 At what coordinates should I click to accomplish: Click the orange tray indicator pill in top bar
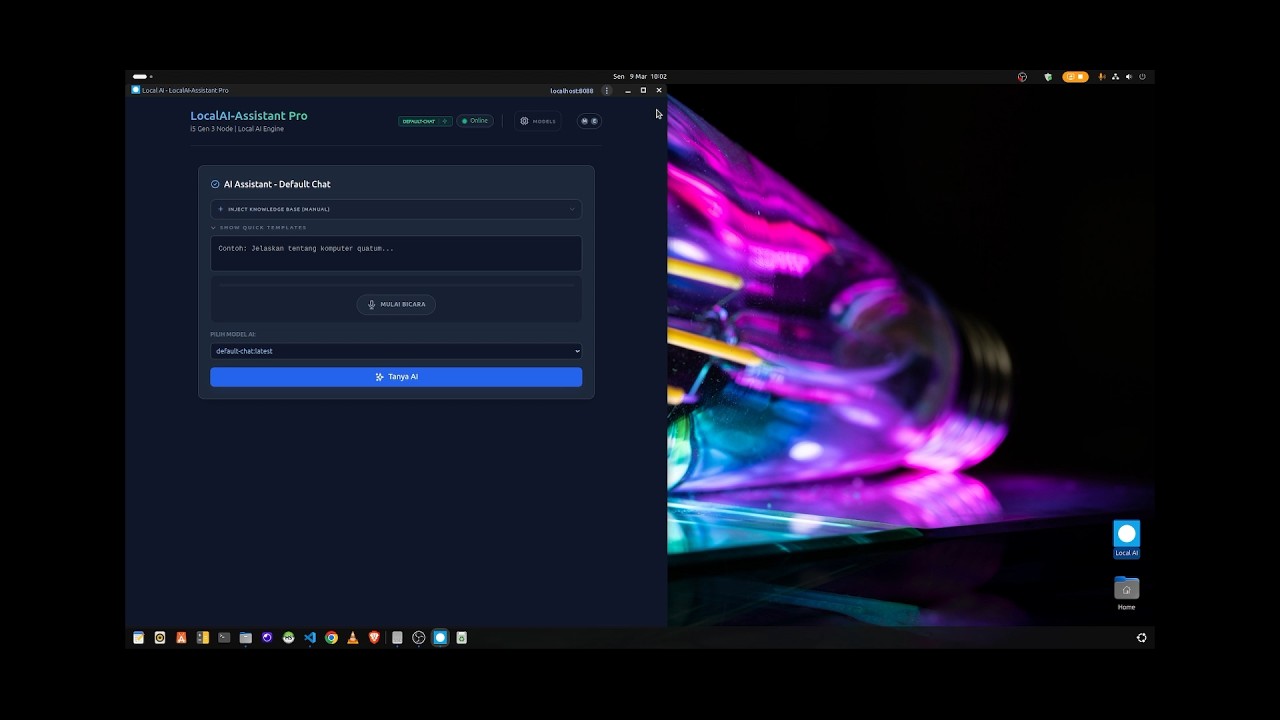(1075, 76)
